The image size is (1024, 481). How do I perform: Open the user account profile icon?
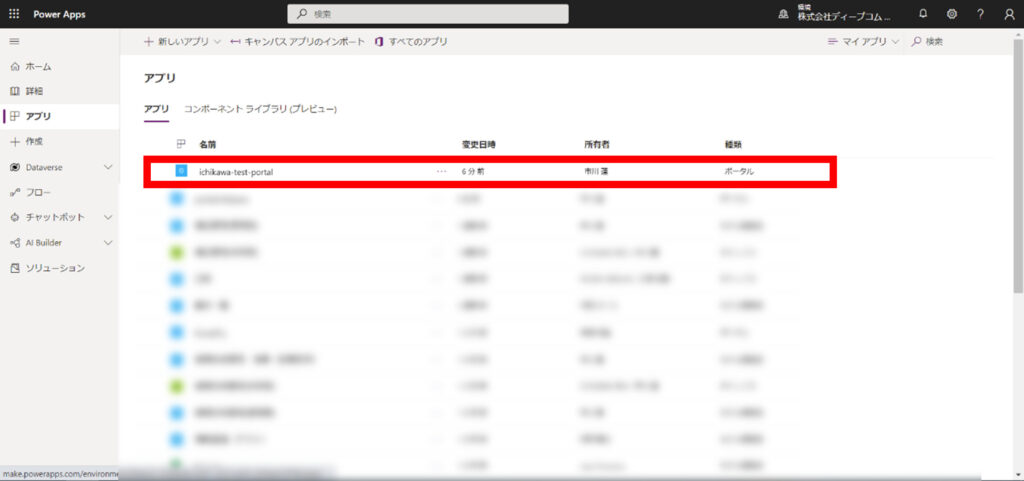(x=1008, y=14)
